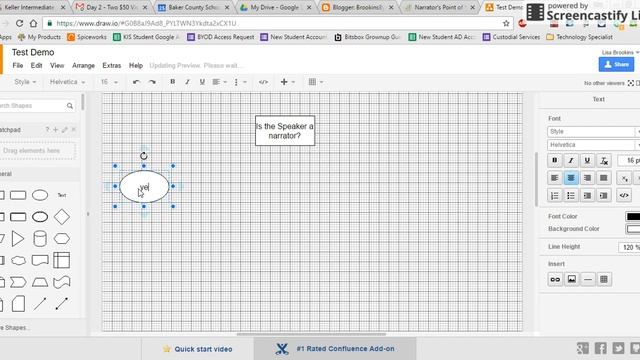
Task: Click the Font Color swatch
Action: [633, 216]
